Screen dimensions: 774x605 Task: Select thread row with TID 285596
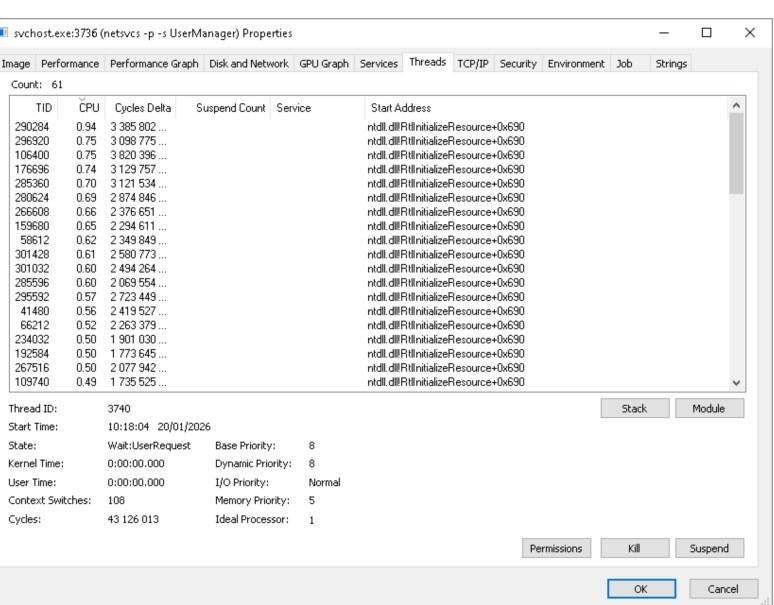[368, 283]
